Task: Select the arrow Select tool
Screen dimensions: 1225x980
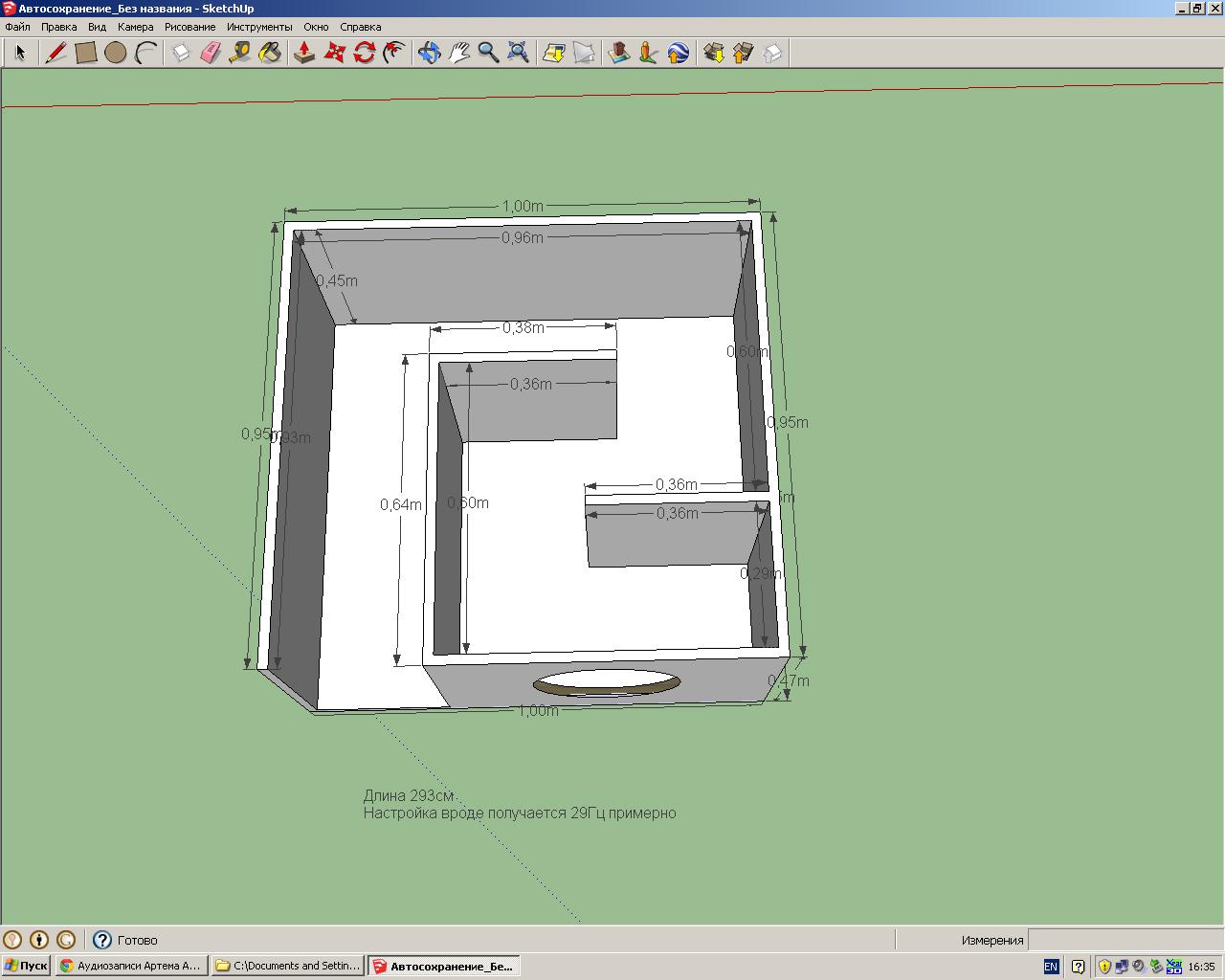Action: pos(20,53)
